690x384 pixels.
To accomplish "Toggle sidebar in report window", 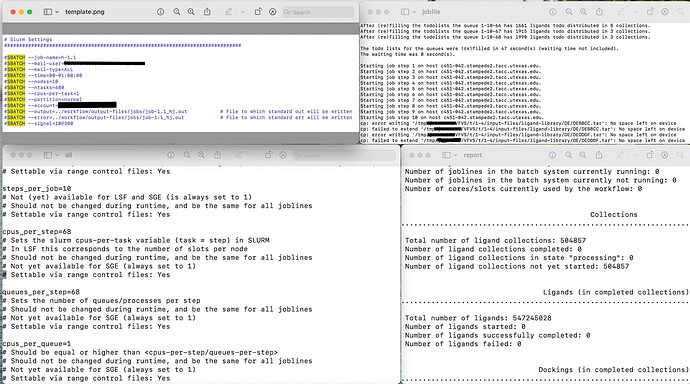I will click(446, 155).
